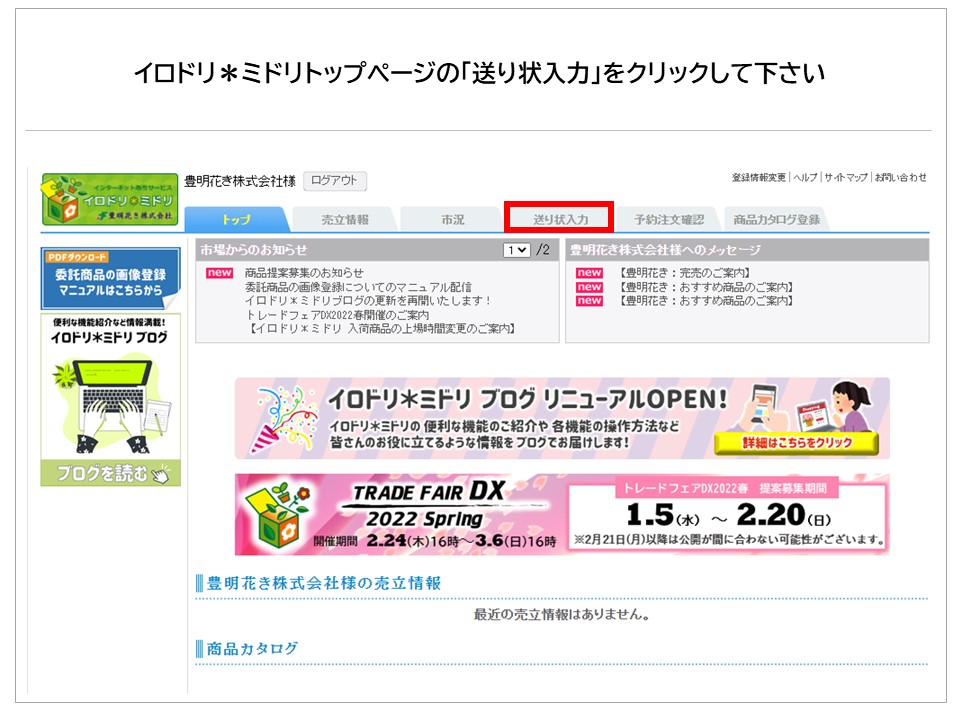Open the TRADE FAIR DX 2022 Spring banner
Viewport: 960px width, 720px height.
[x=561, y=514]
